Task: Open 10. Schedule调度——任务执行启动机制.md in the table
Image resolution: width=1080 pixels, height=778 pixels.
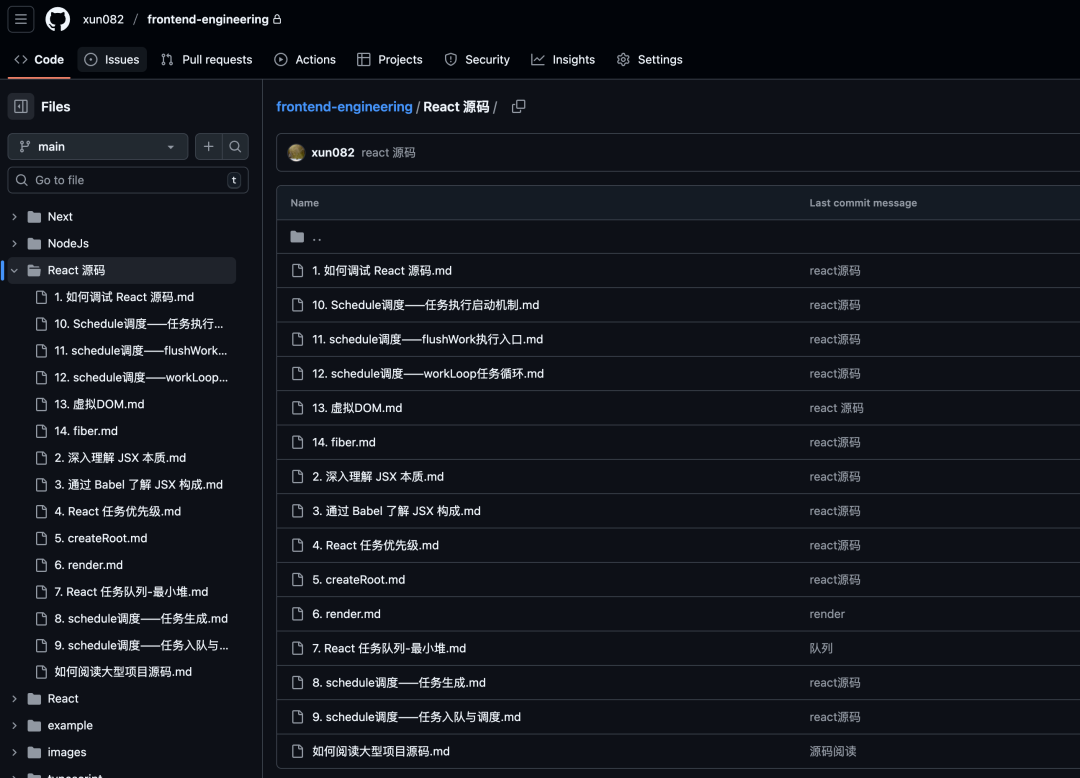Action: point(426,305)
